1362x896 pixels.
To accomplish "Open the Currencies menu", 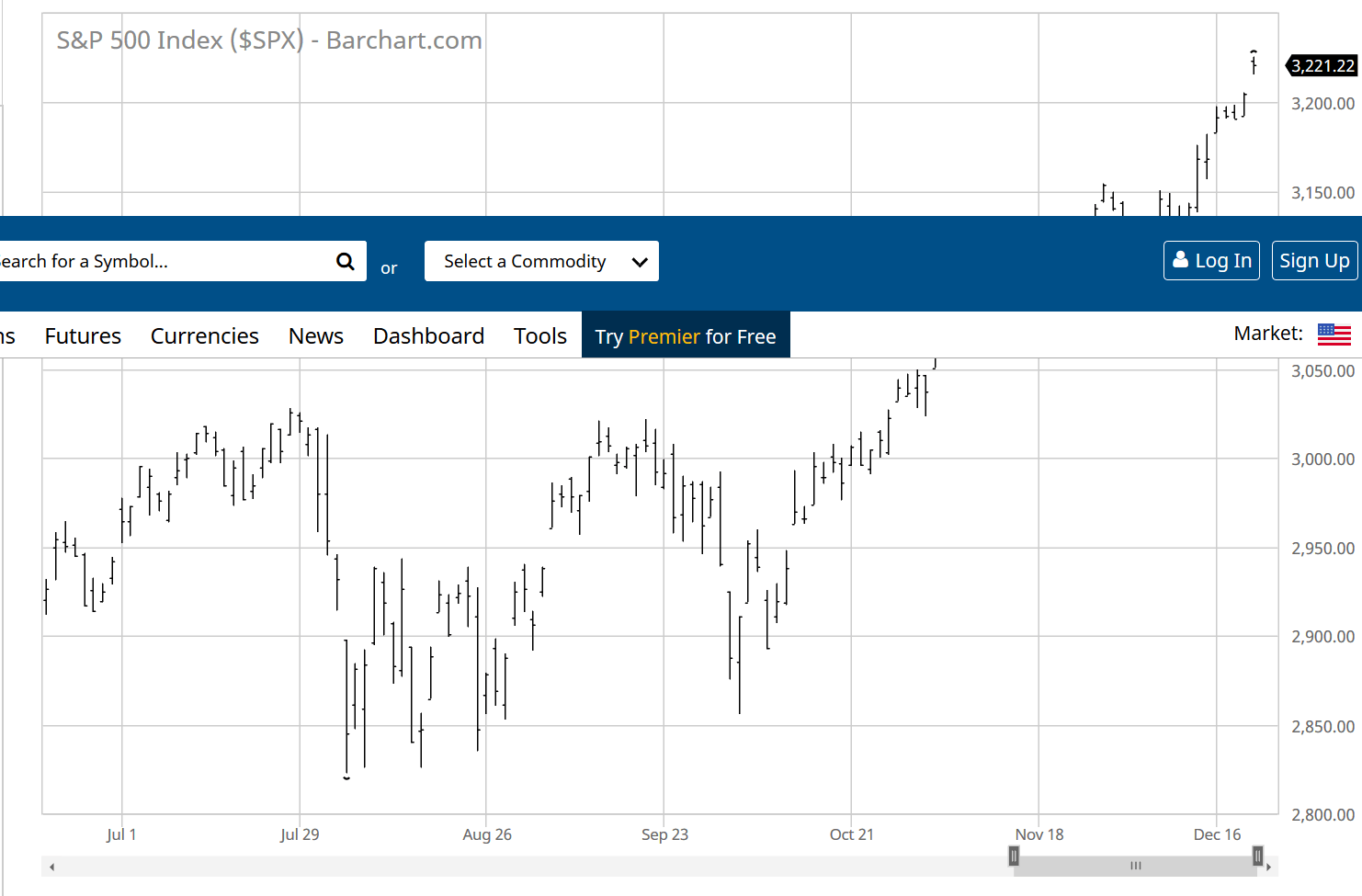I will [x=205, y=336].
